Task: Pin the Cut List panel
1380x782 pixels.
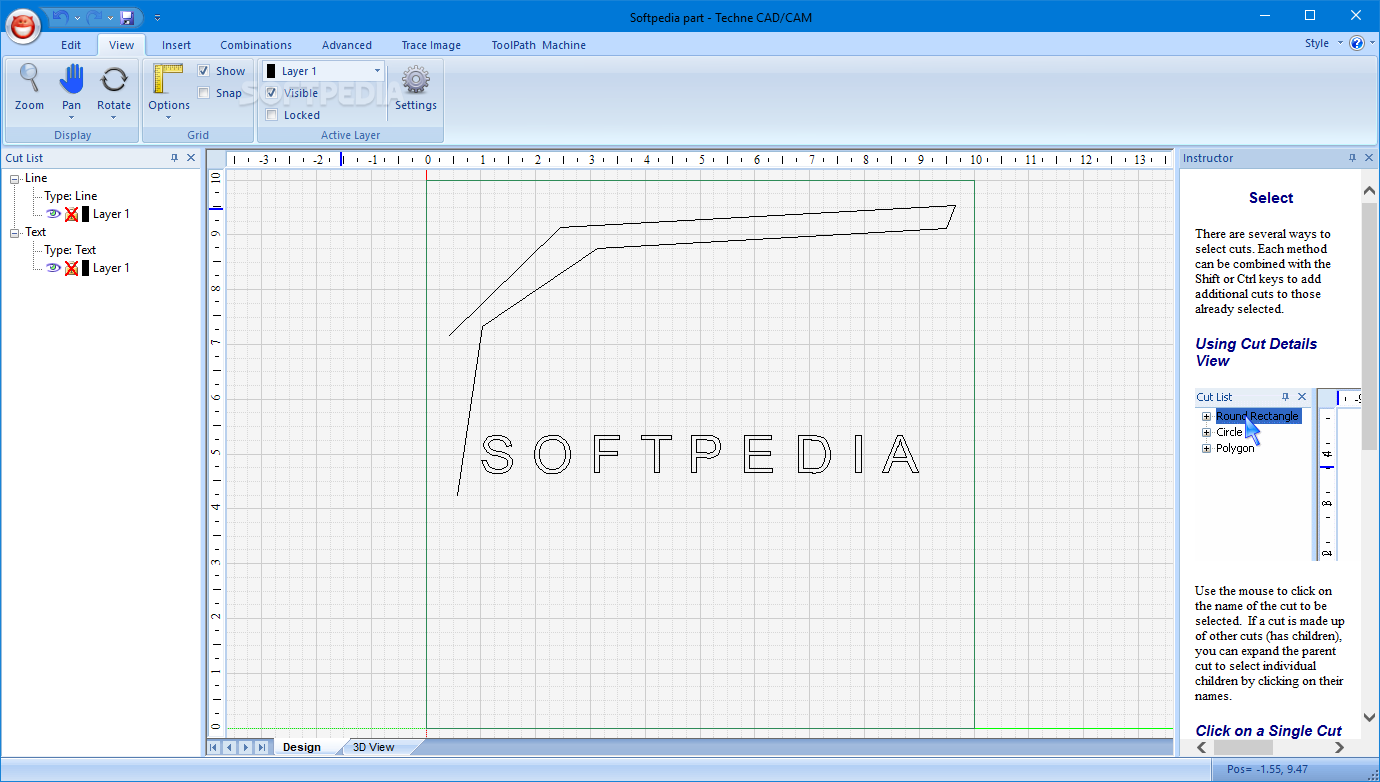Action: click(175, 158)
